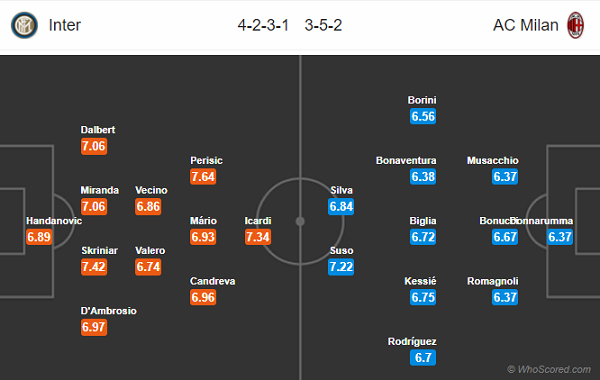Click Kessié's 6.75 rating badge
This screenshot has width=600, height=380.
coord(423,297)
